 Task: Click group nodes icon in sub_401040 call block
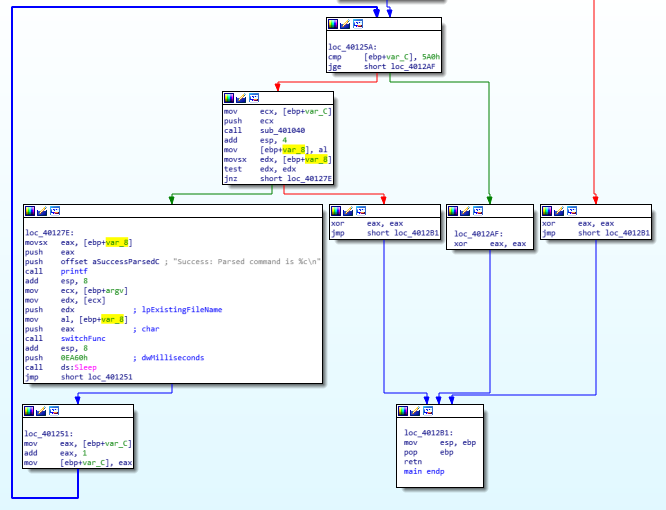click(x=254, y=98)
